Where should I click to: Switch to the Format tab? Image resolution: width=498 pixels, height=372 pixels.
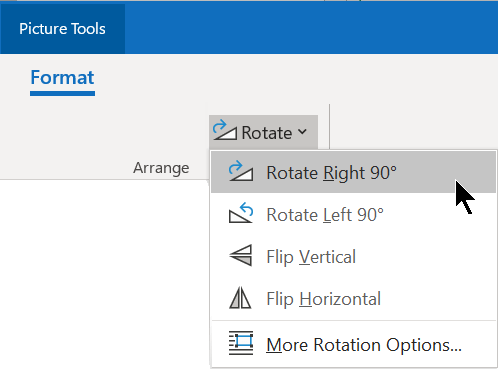tap(62, 78)
